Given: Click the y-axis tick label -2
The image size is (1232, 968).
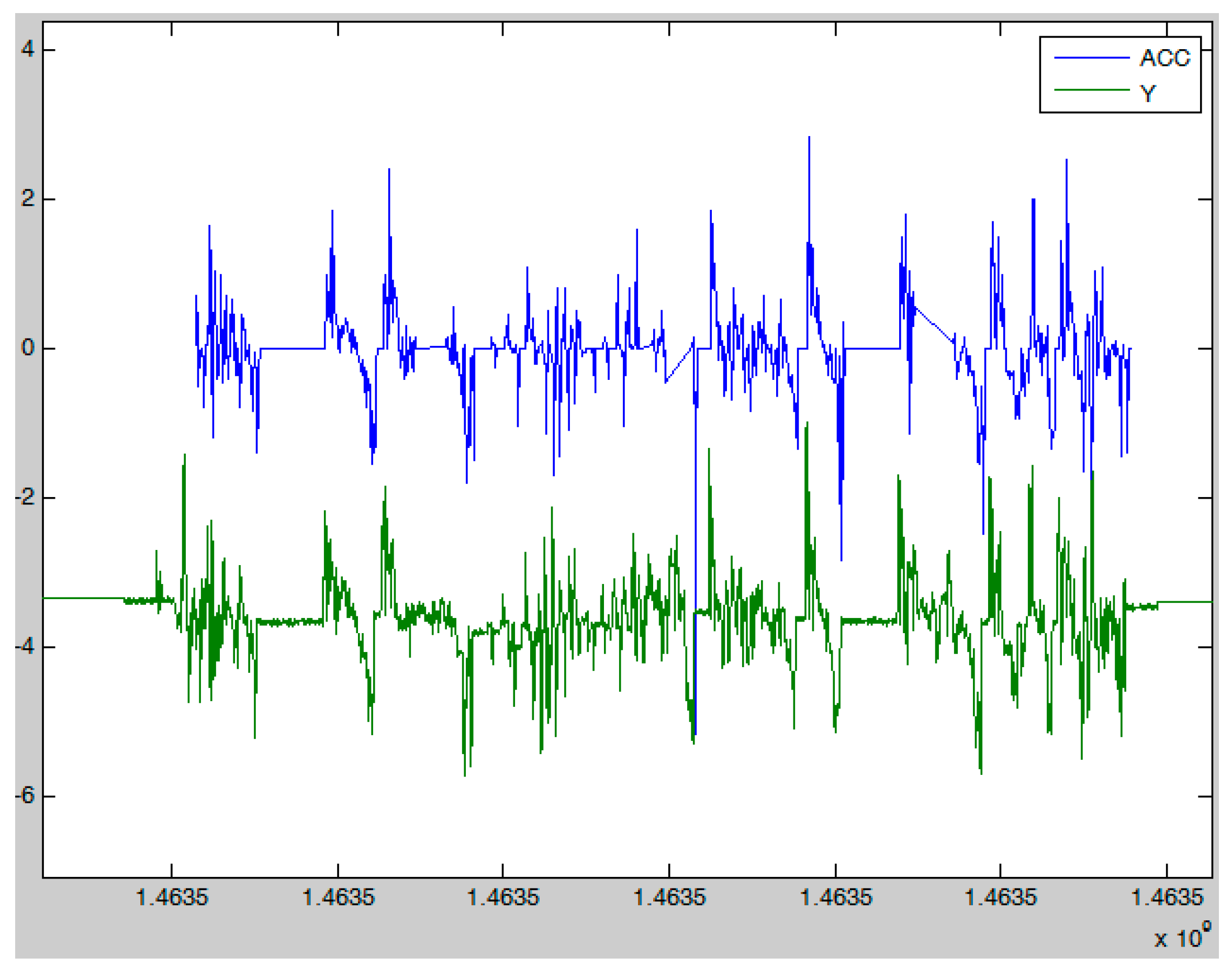Looking at the screenshot, I should coord(26,497).
